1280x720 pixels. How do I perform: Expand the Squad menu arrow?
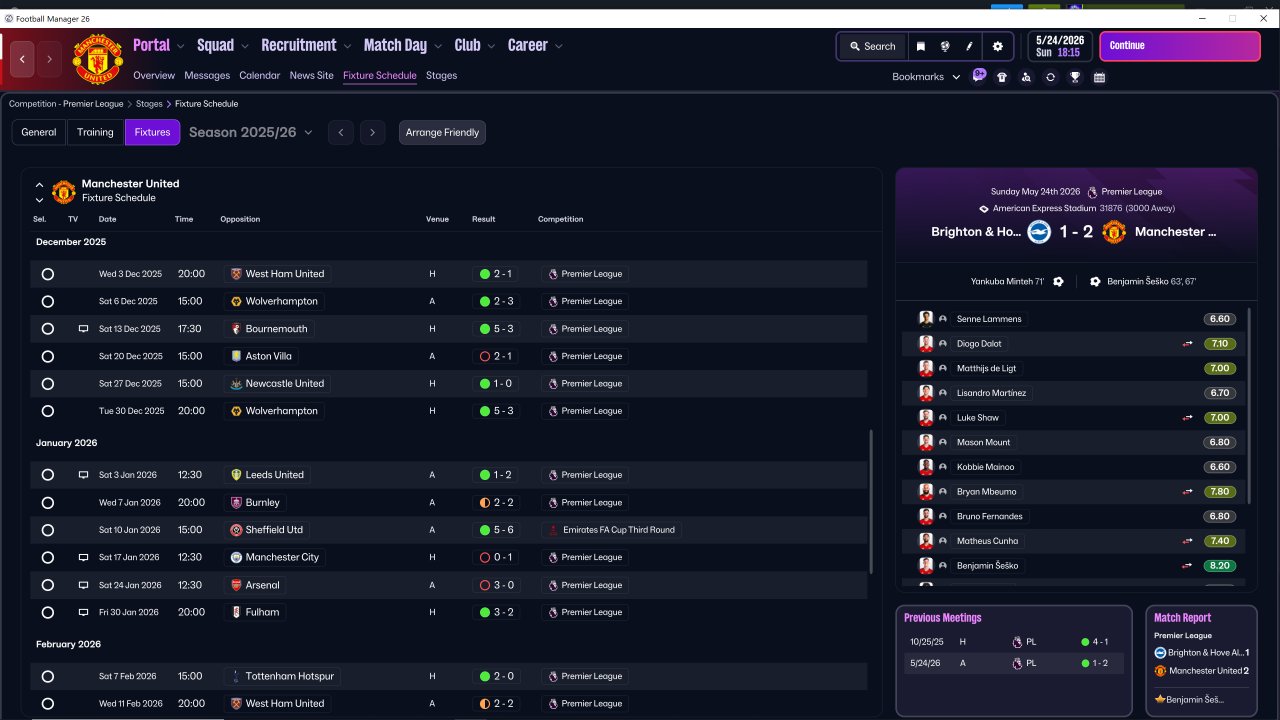pyautogui.click(x=245, y=46)
